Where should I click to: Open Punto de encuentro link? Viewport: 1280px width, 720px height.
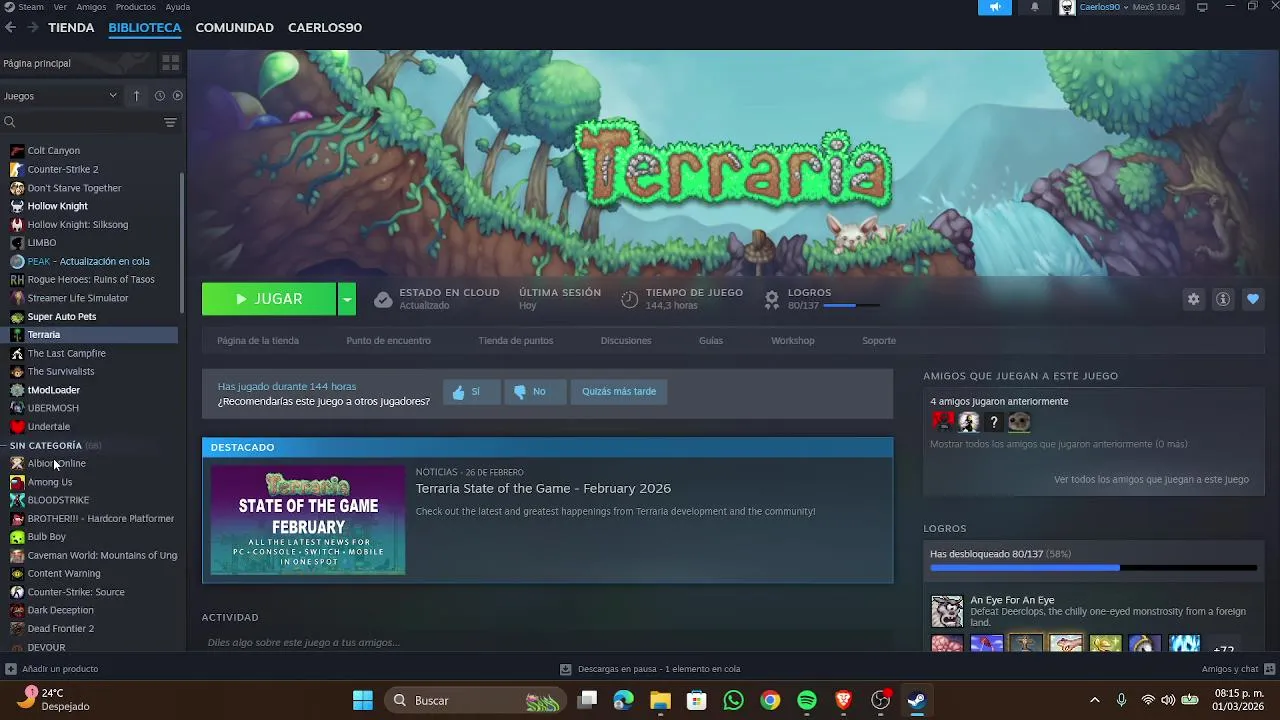coord(388,341)
